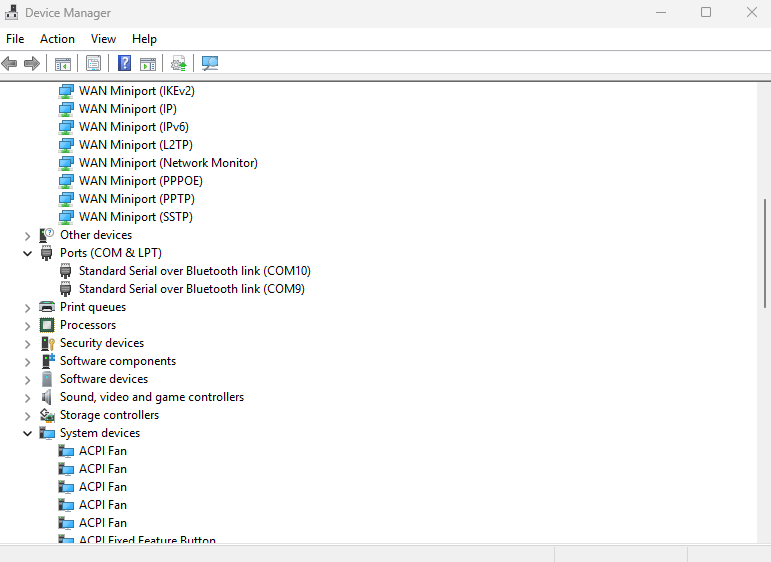Expand the Processors category

(28, 326)
